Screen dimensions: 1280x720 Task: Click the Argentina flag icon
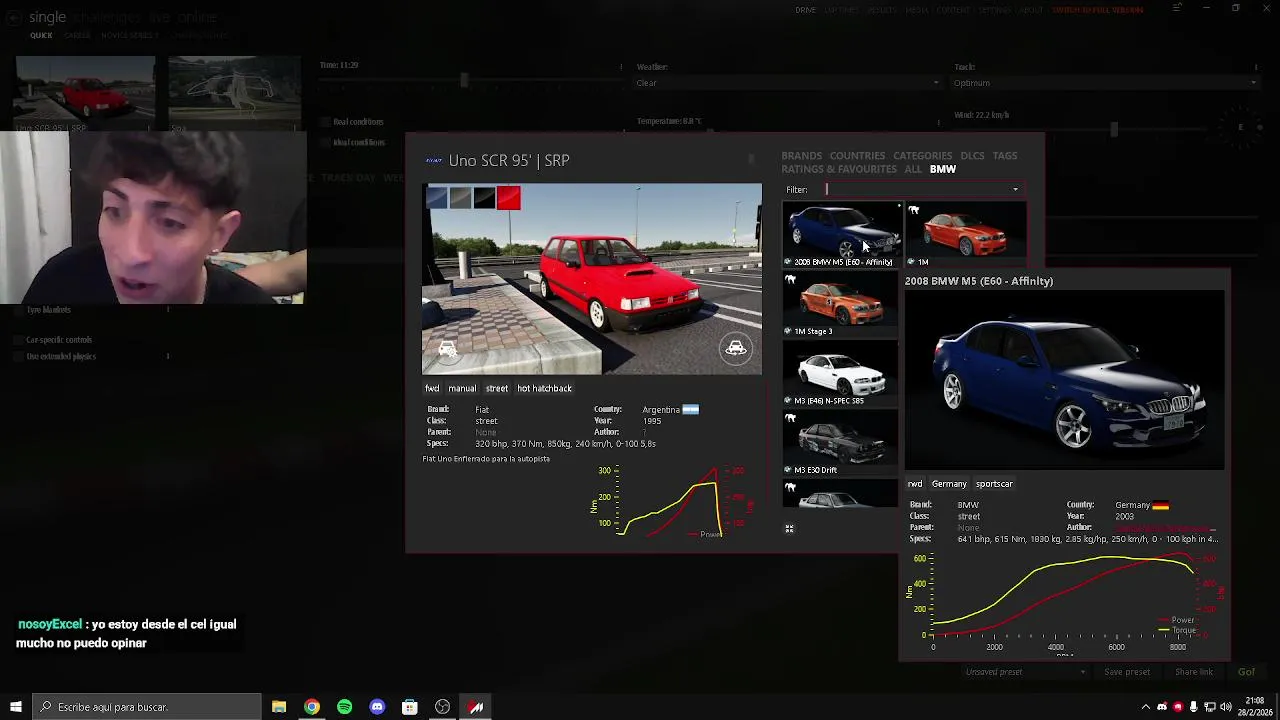click(x=691, y=409)
